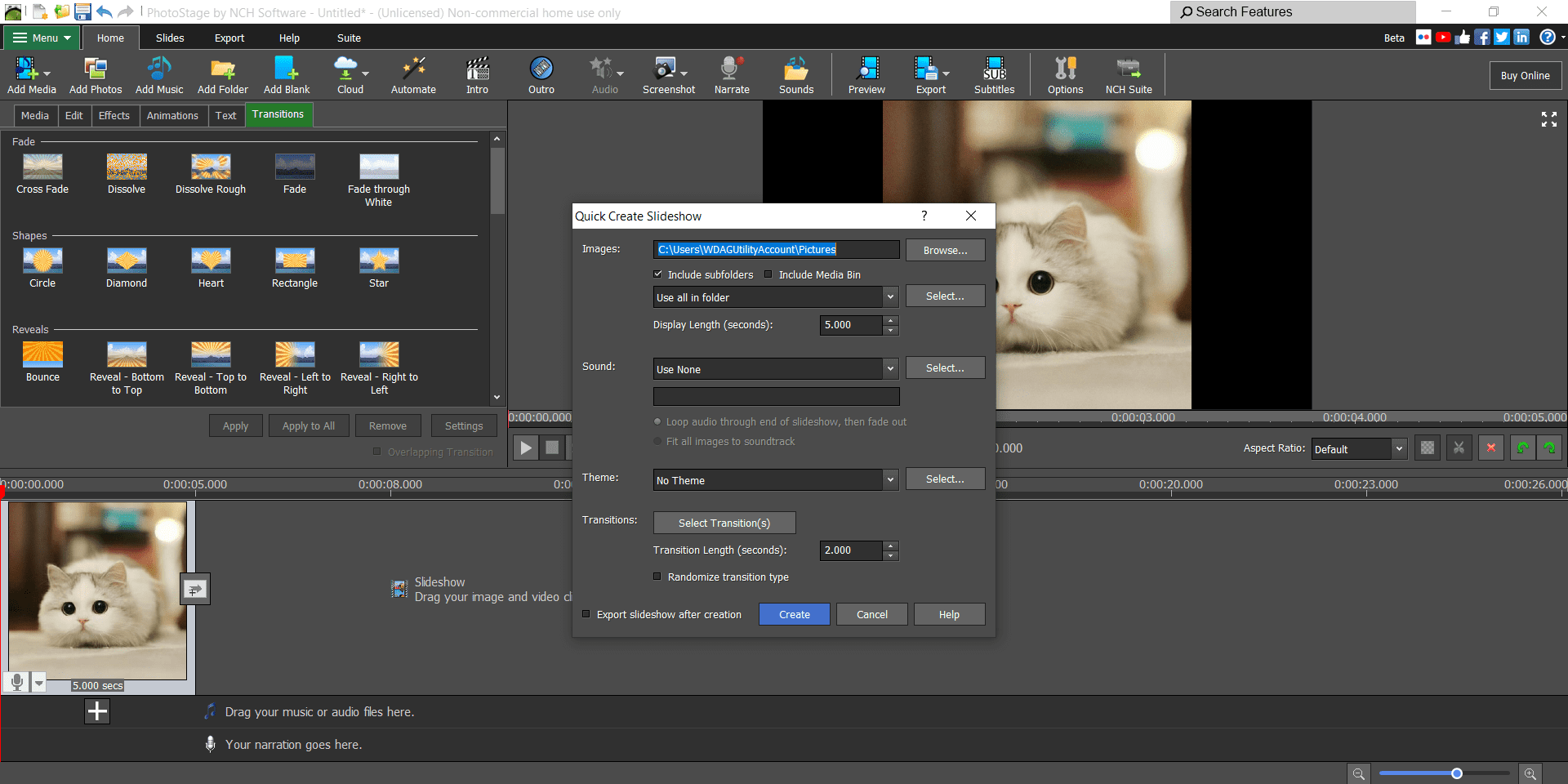Click the Create button
Viewport: 1568px width, 784px height.
(x=794, y=614)
